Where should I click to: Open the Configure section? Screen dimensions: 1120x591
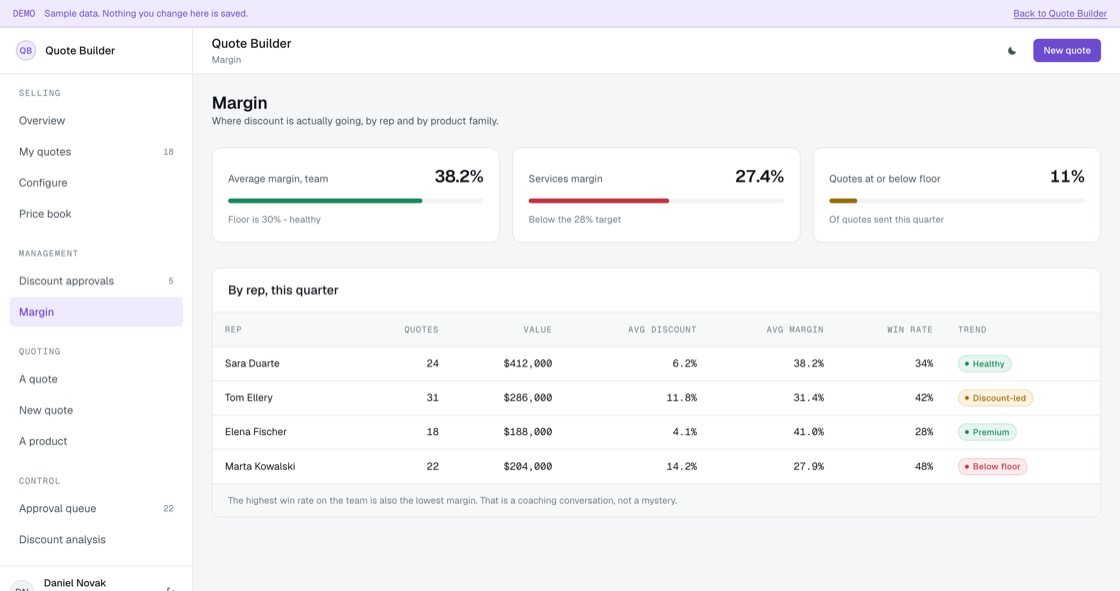click(96, 183)
